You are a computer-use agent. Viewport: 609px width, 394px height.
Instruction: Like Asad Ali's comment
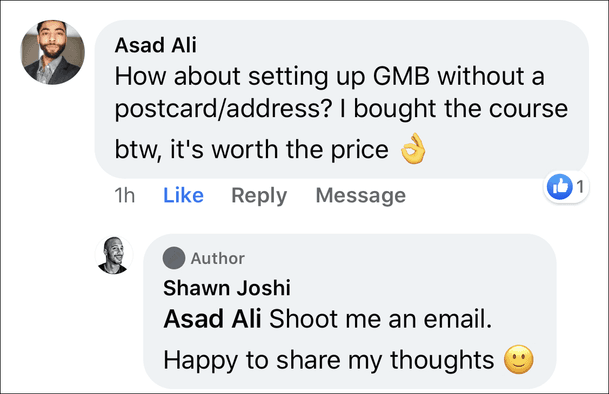tap(183, 195)
